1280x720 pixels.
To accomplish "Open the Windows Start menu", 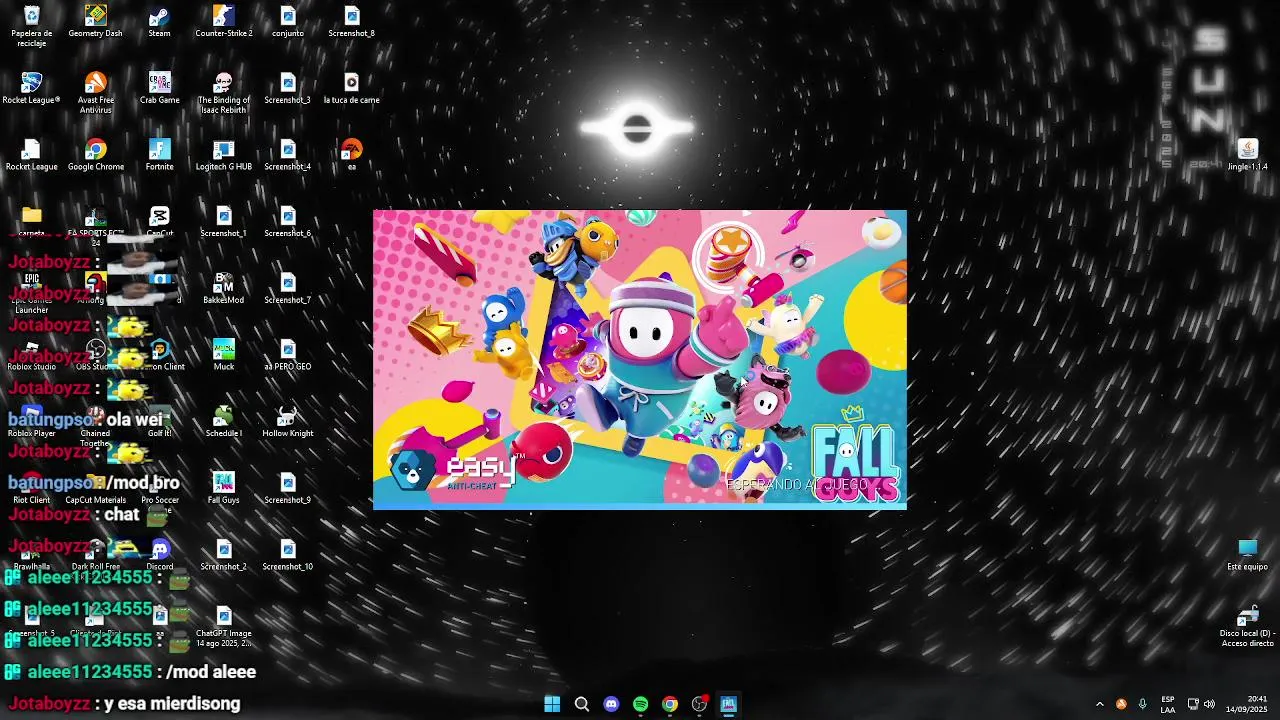I will (x=552, y=704).
